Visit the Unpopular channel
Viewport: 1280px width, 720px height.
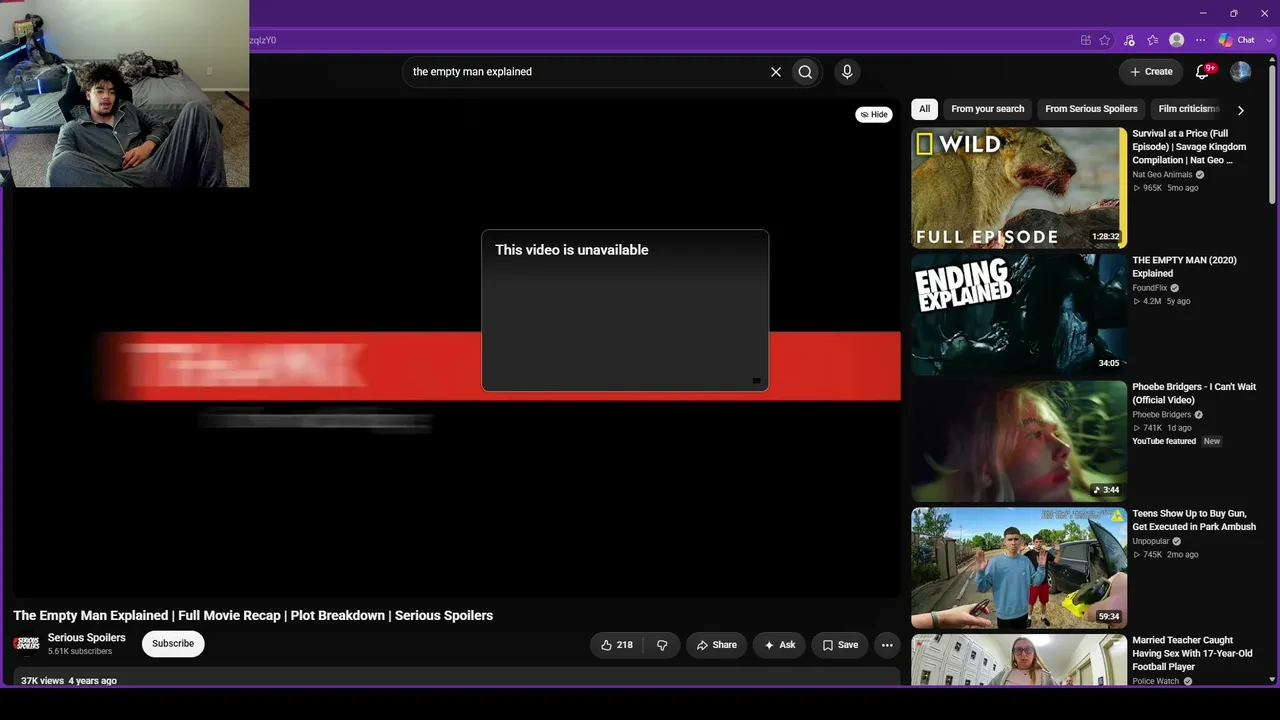(1150, 541)
